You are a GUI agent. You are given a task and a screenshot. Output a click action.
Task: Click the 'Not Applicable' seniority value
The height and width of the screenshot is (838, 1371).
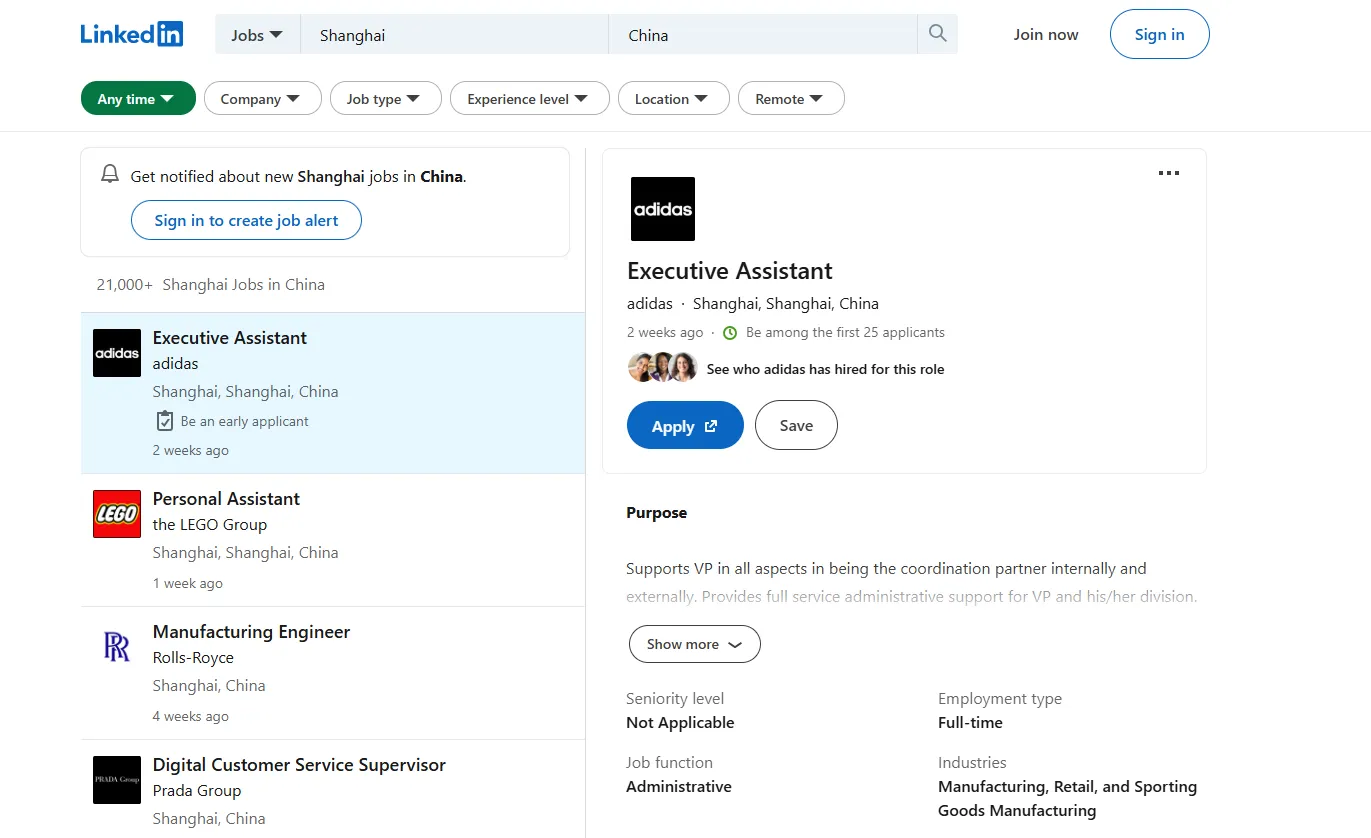click(680, 722)
